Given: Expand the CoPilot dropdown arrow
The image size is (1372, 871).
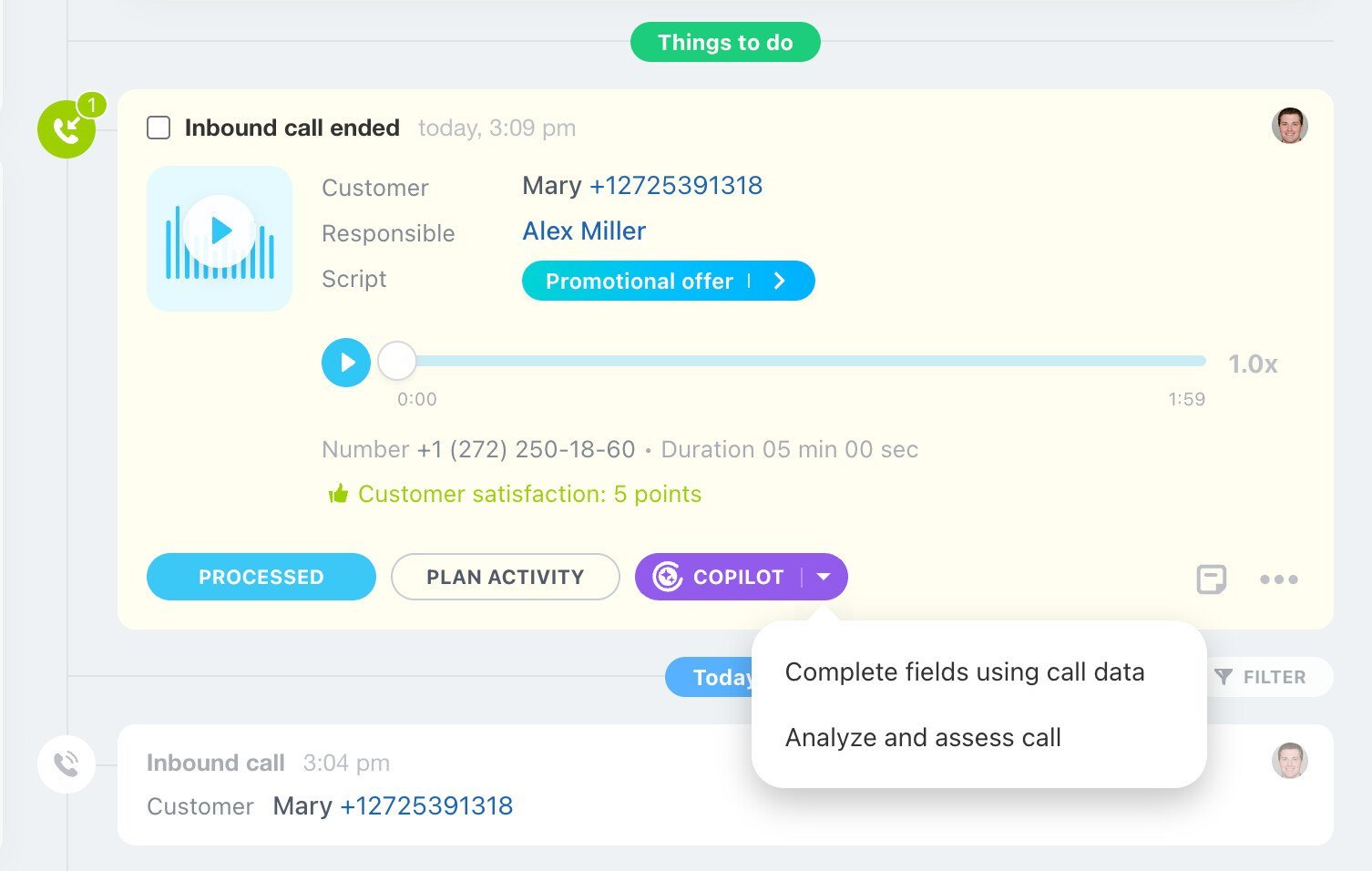Looking at the screenshot, I should (824, 577).
